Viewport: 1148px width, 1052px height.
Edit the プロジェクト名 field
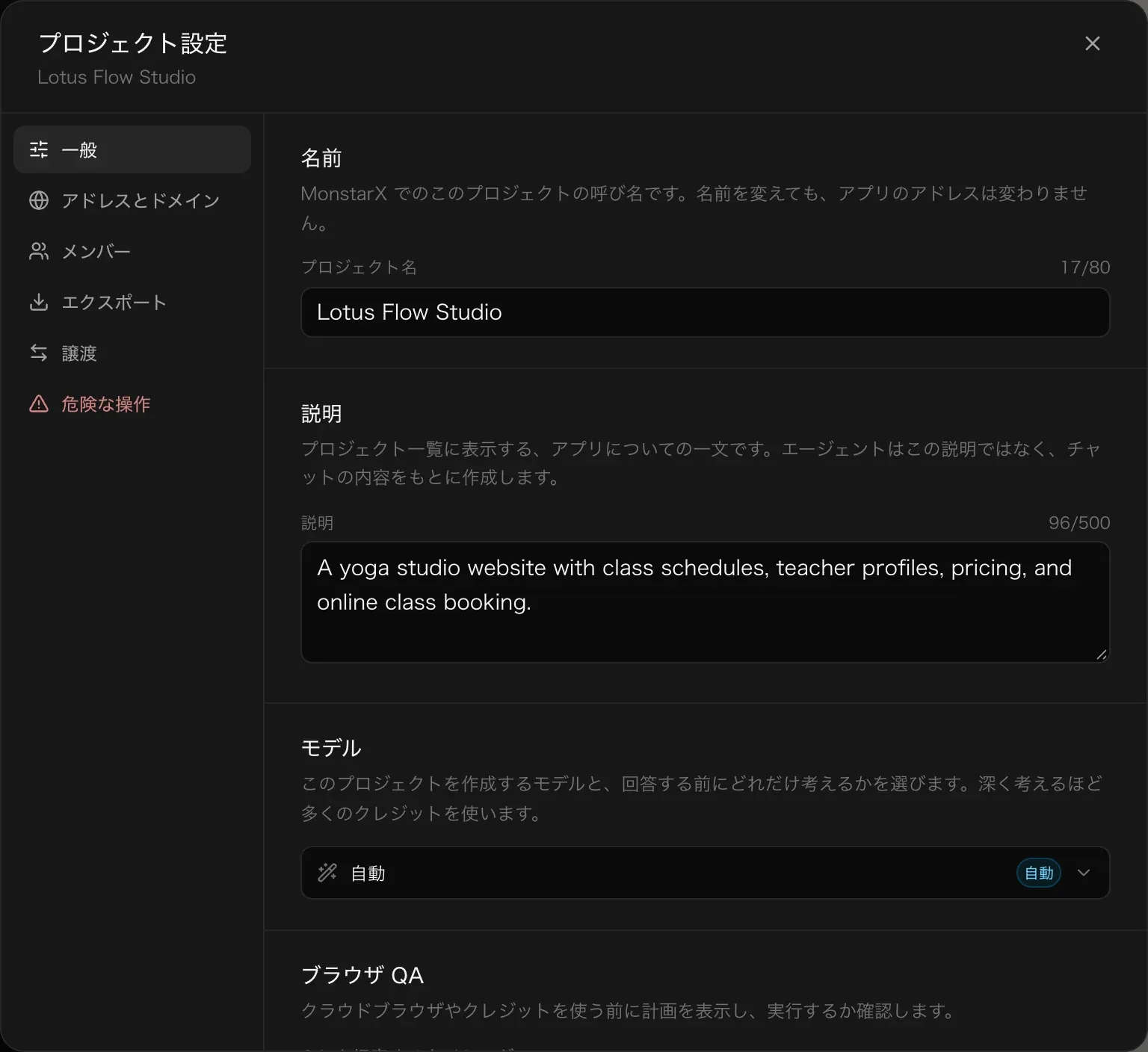tap(705, 312)
